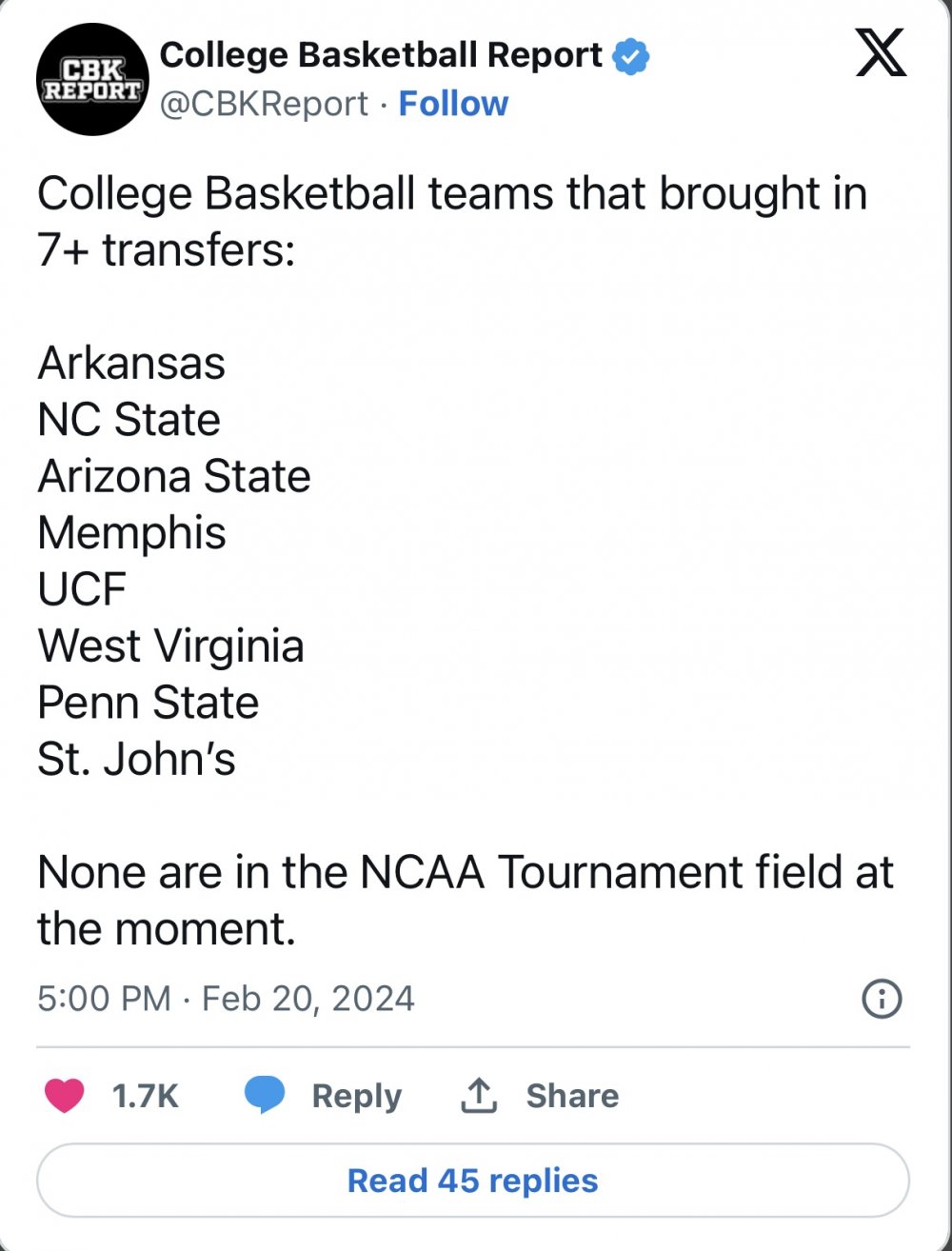
Task: Select the Reply label
Action: tap(357, 1097)
